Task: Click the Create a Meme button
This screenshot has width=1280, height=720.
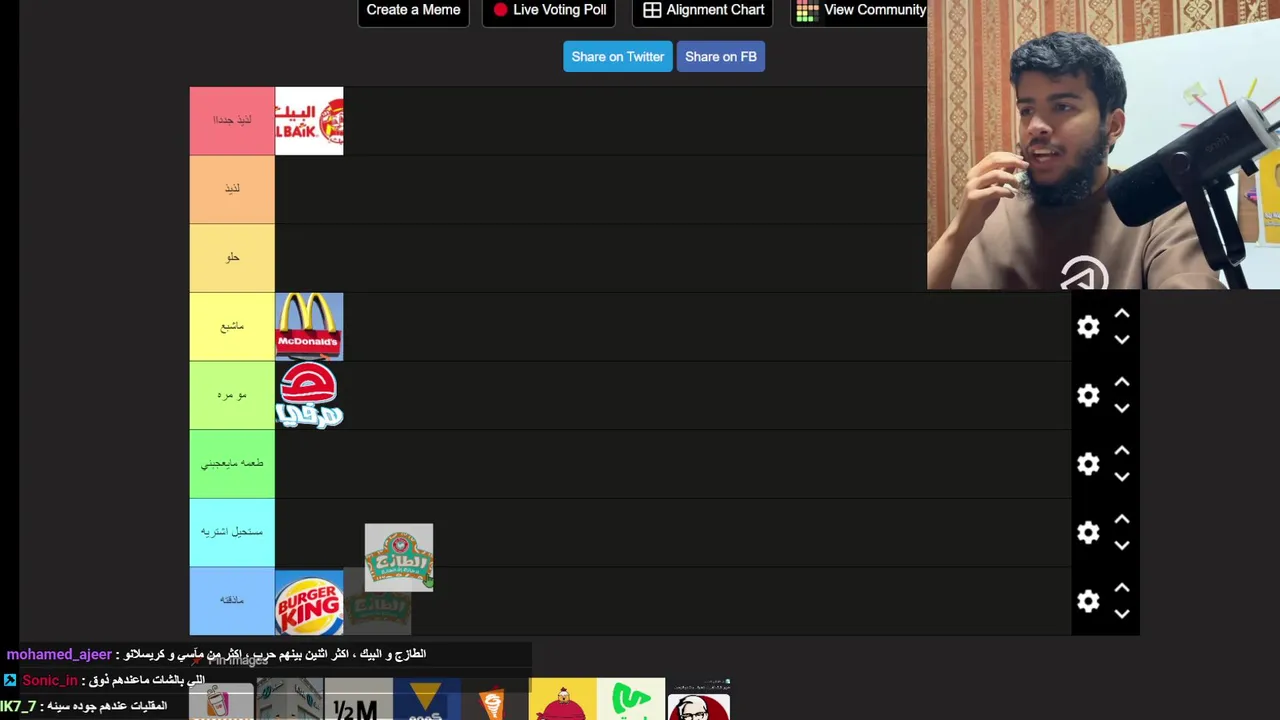Action: pos(413,11)
